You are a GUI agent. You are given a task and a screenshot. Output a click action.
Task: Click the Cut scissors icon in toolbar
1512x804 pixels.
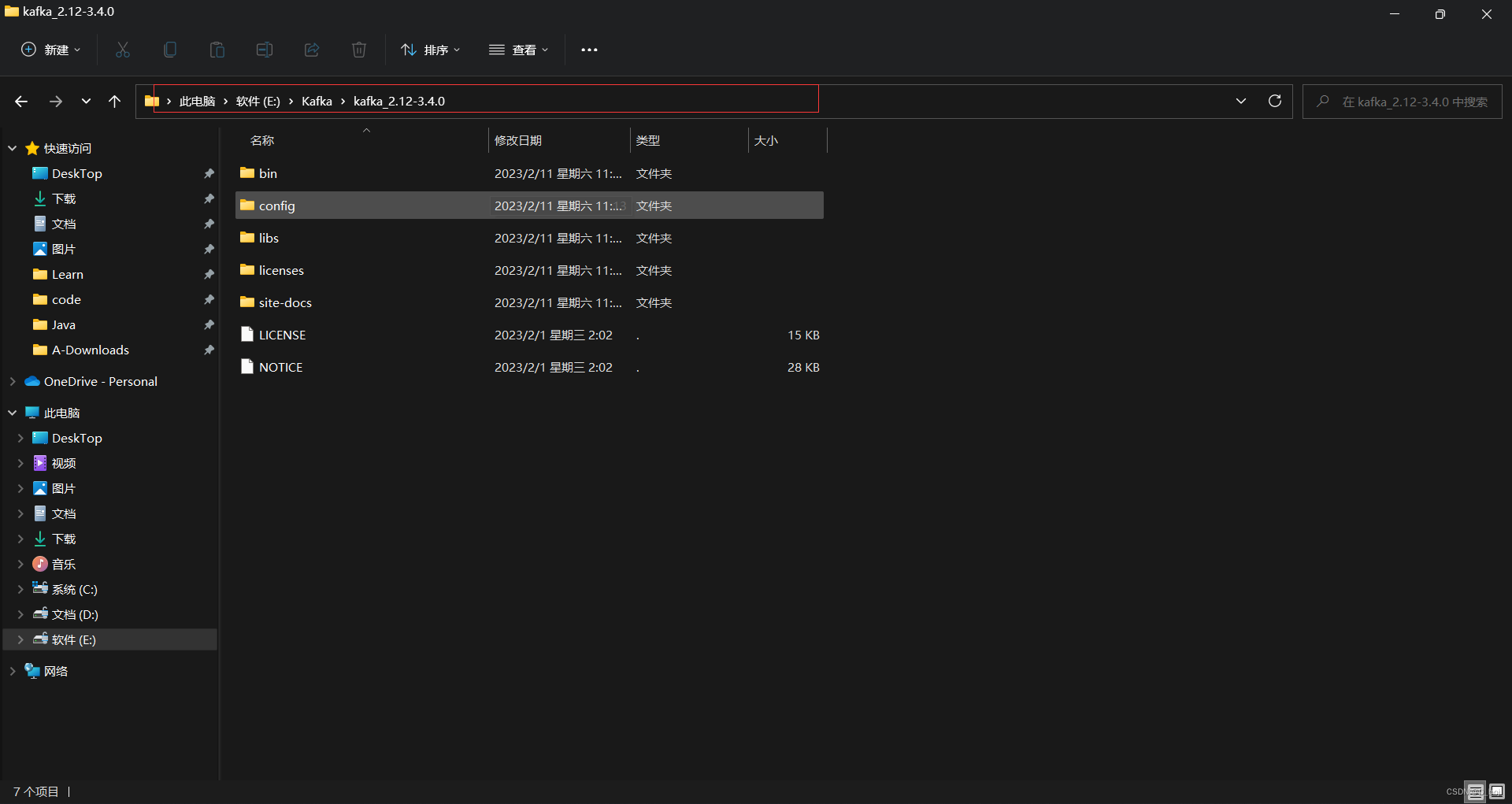coord(123,50)
